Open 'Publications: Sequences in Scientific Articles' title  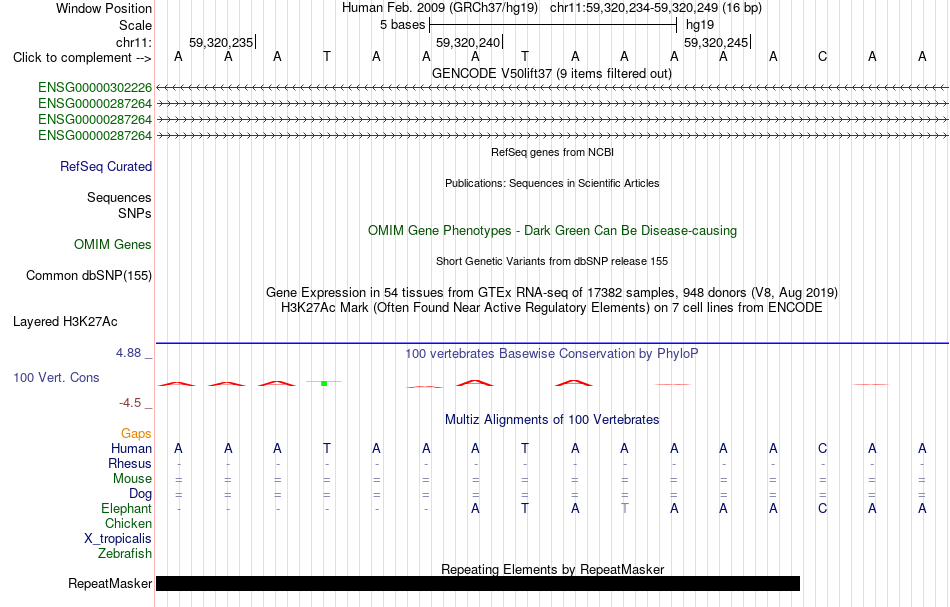click(x=552, y=184)
